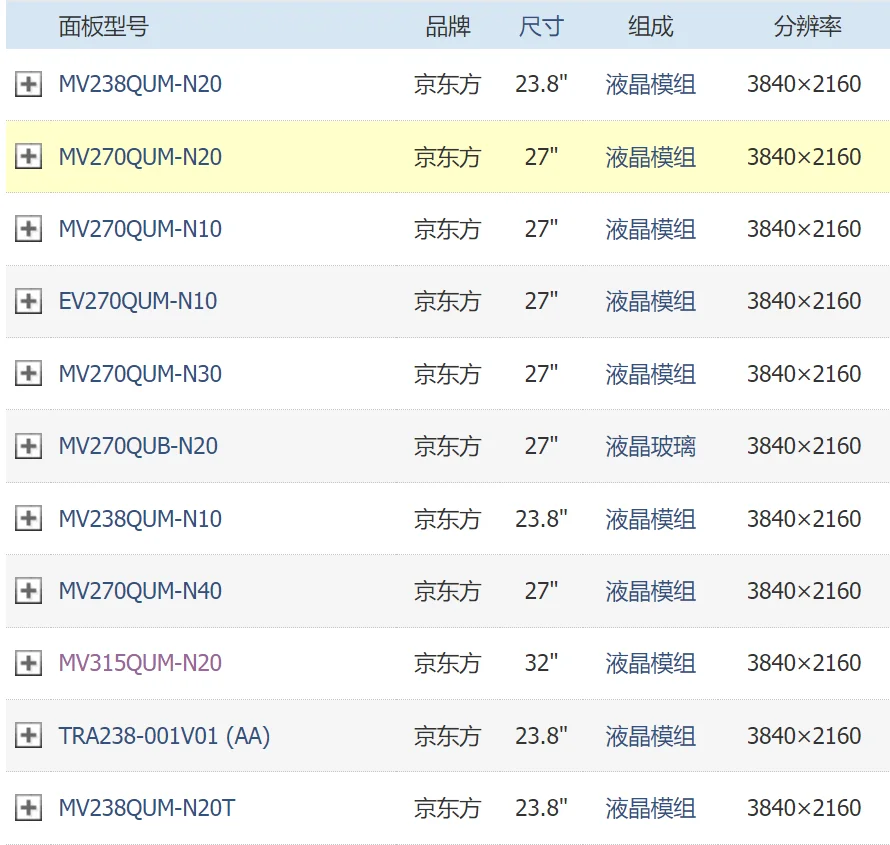Open the MV238QUM-N20 panel model link

click(140, 84)
